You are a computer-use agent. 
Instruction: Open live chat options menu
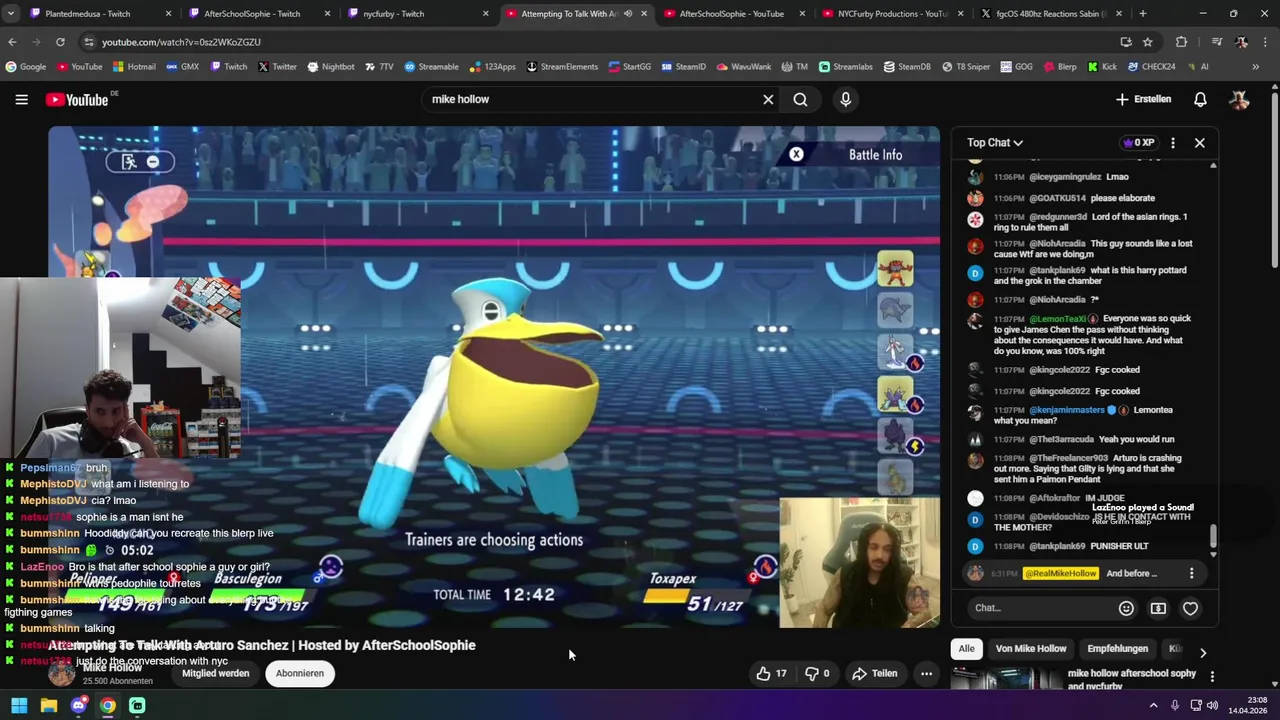point(1173,143)
